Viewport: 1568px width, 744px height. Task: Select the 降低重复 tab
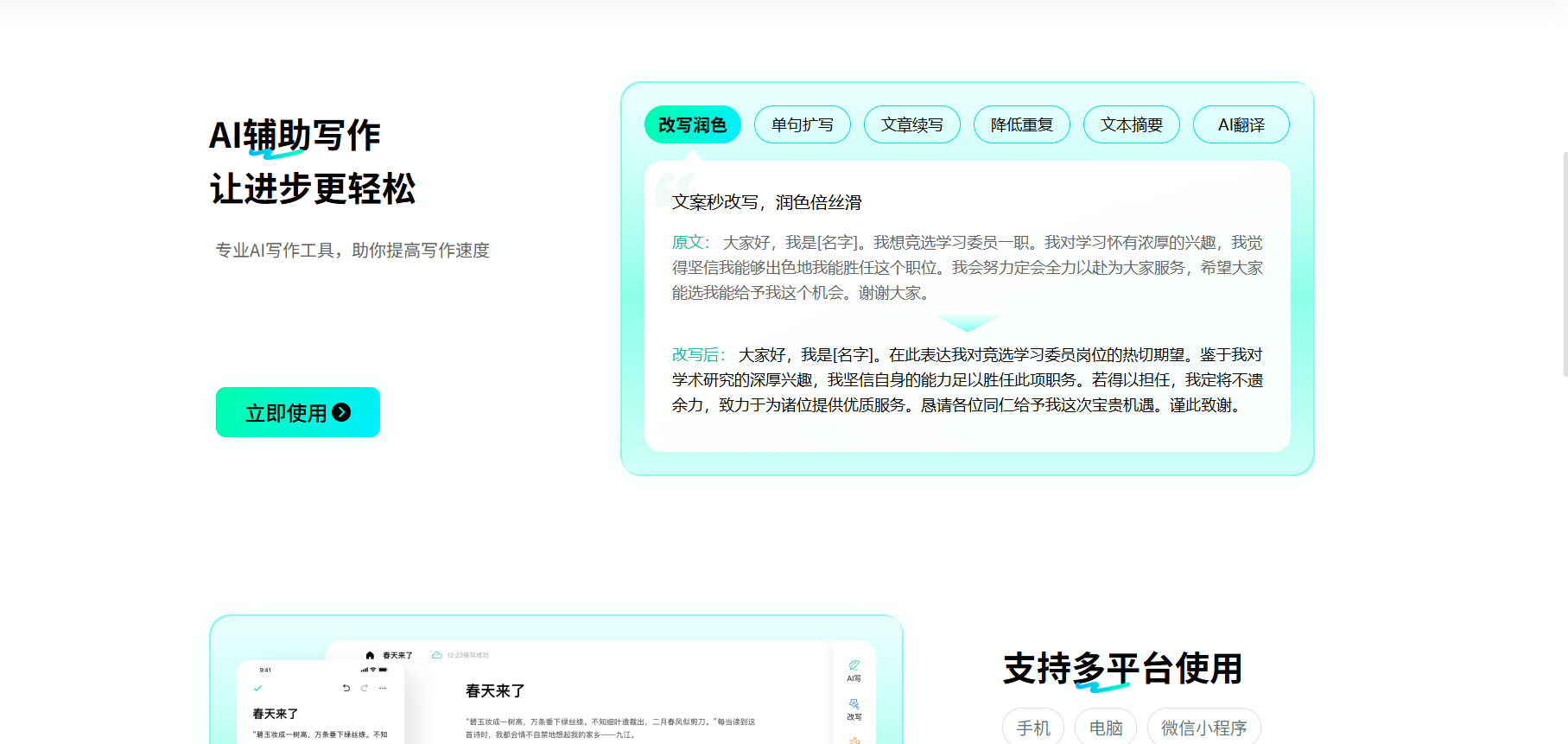(1021, 124)
